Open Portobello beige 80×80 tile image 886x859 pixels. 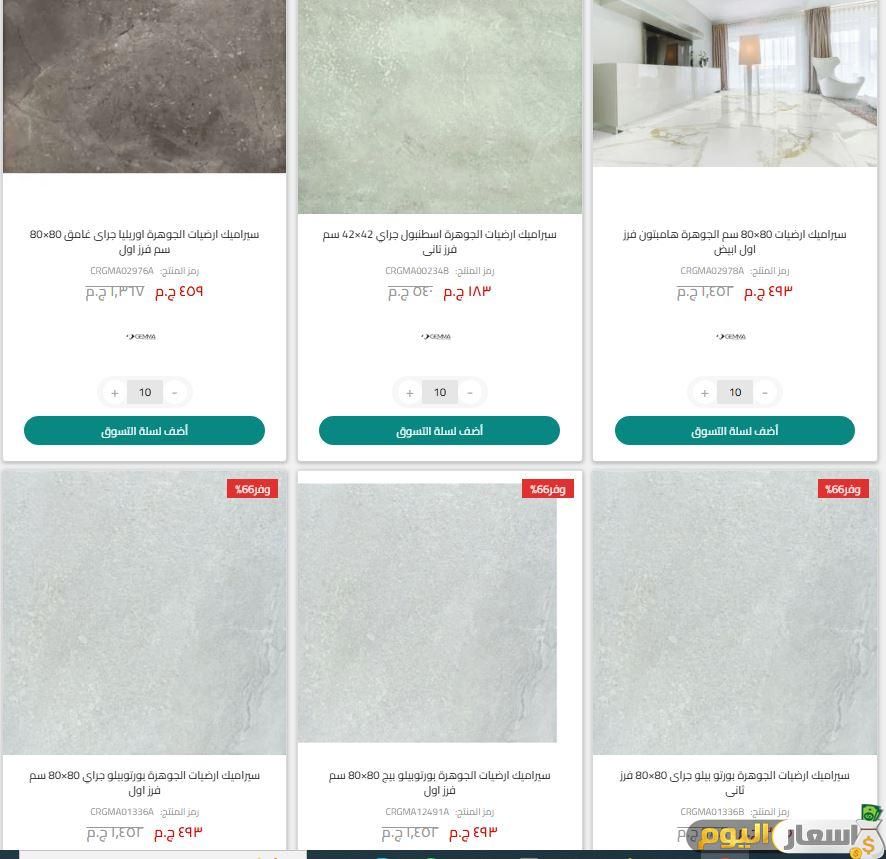pos(427,613)
